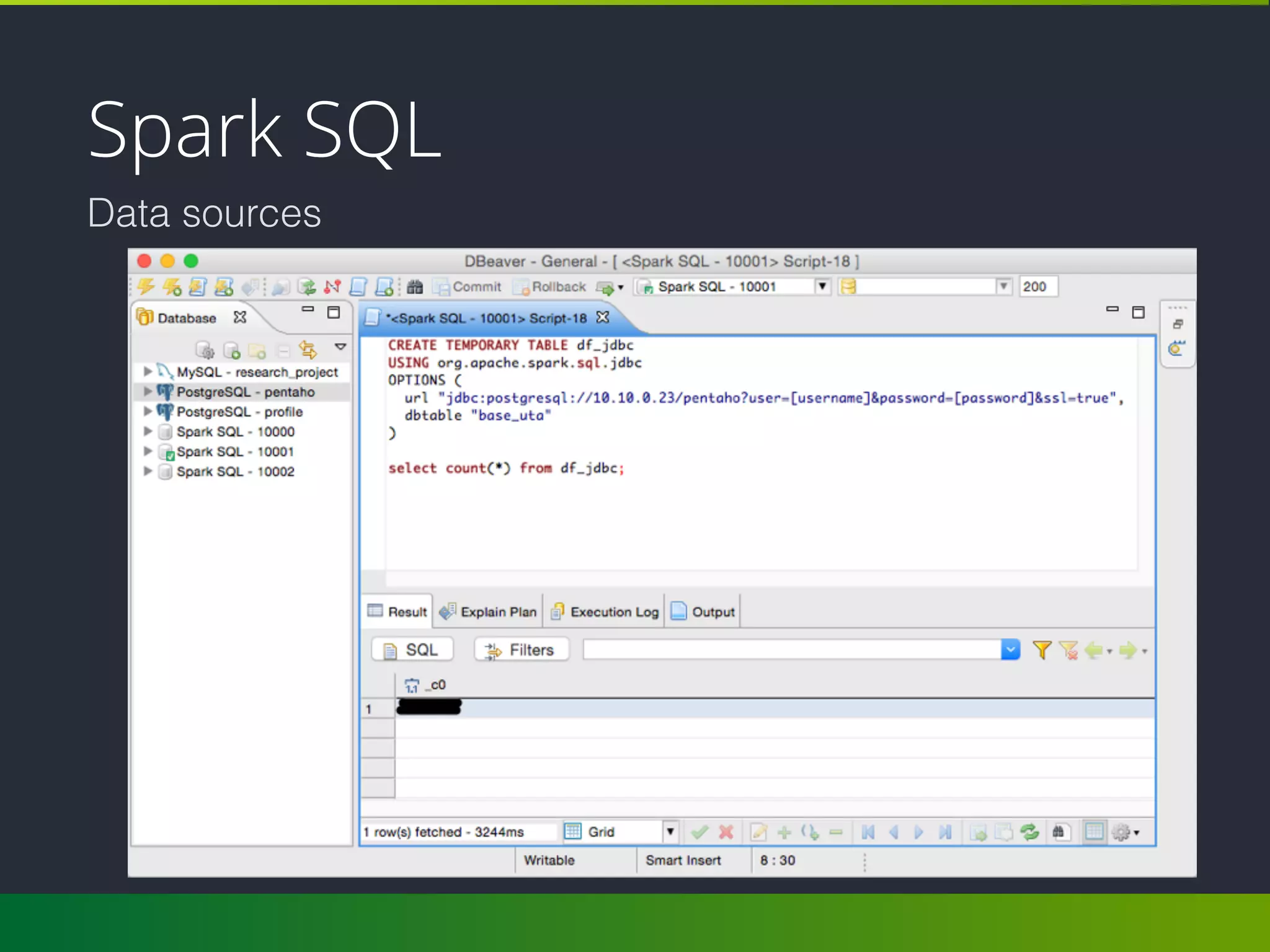Select MySQL - research_project connection
The height and width of the screenshot is (952, 1270).
click(x=257, y=372)
